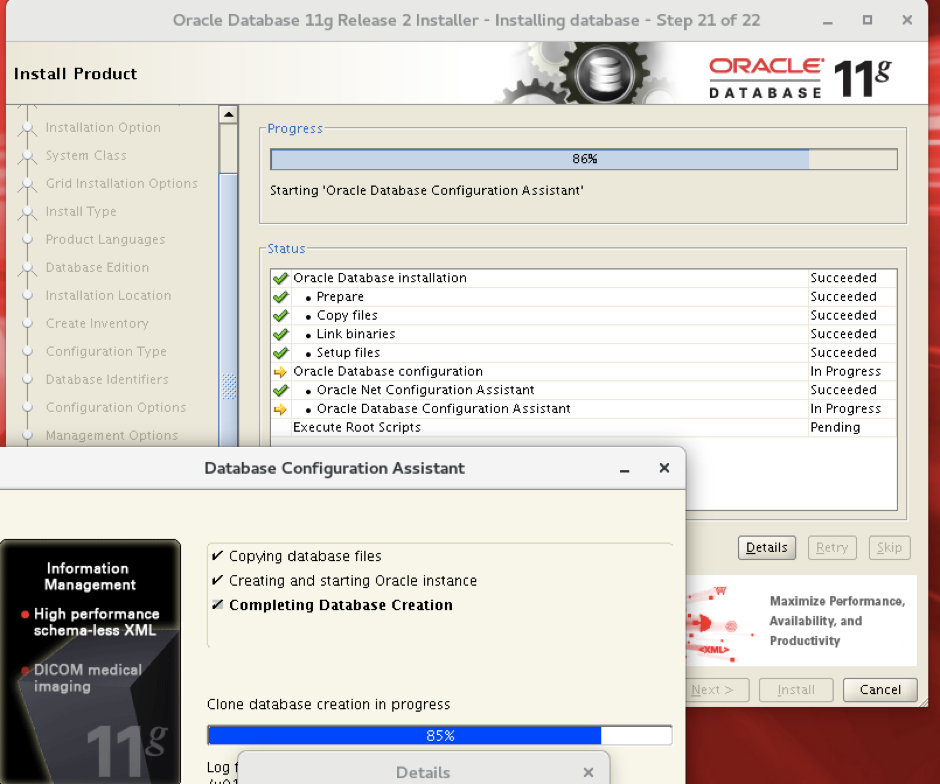Open the Details view
The height and width of the screenshot is (784, 940).
pyautogui.click(x=766, y=547)
